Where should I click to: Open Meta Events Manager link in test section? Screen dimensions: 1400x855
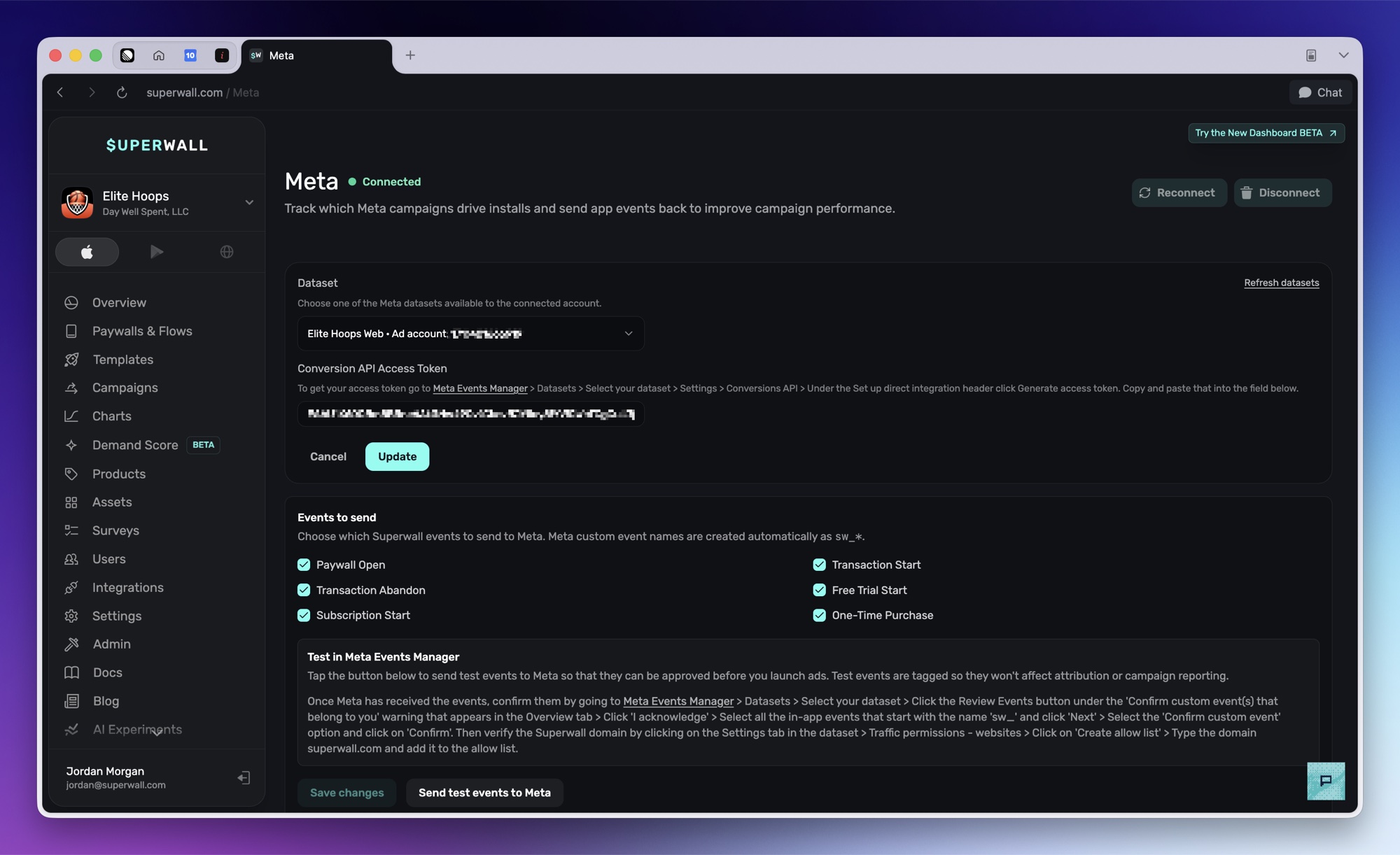coord(678,701)
